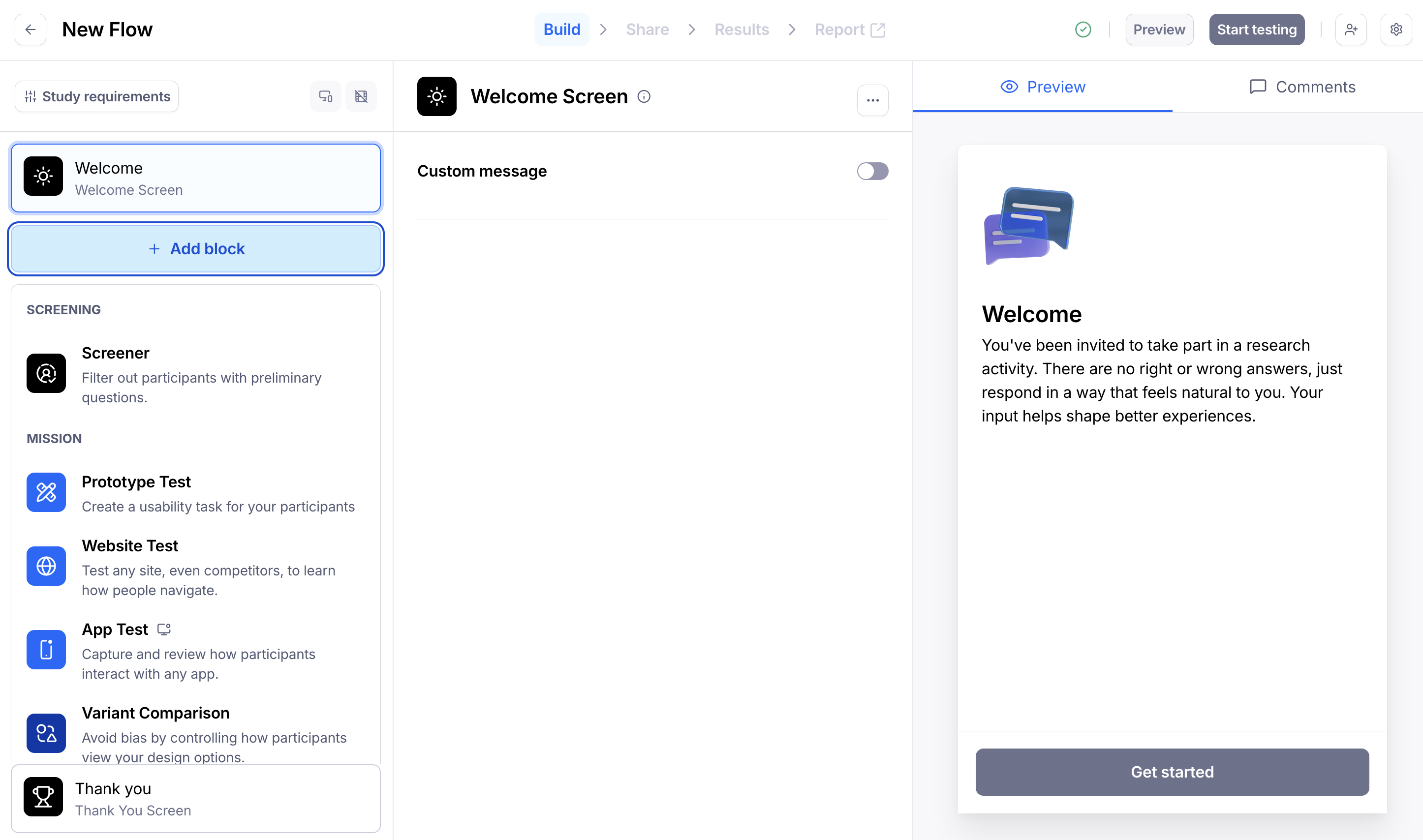Viewport: 1423px width, 840px height.
Task: Click the collapse blocks panel icon
Action: (x=361, y=96)
